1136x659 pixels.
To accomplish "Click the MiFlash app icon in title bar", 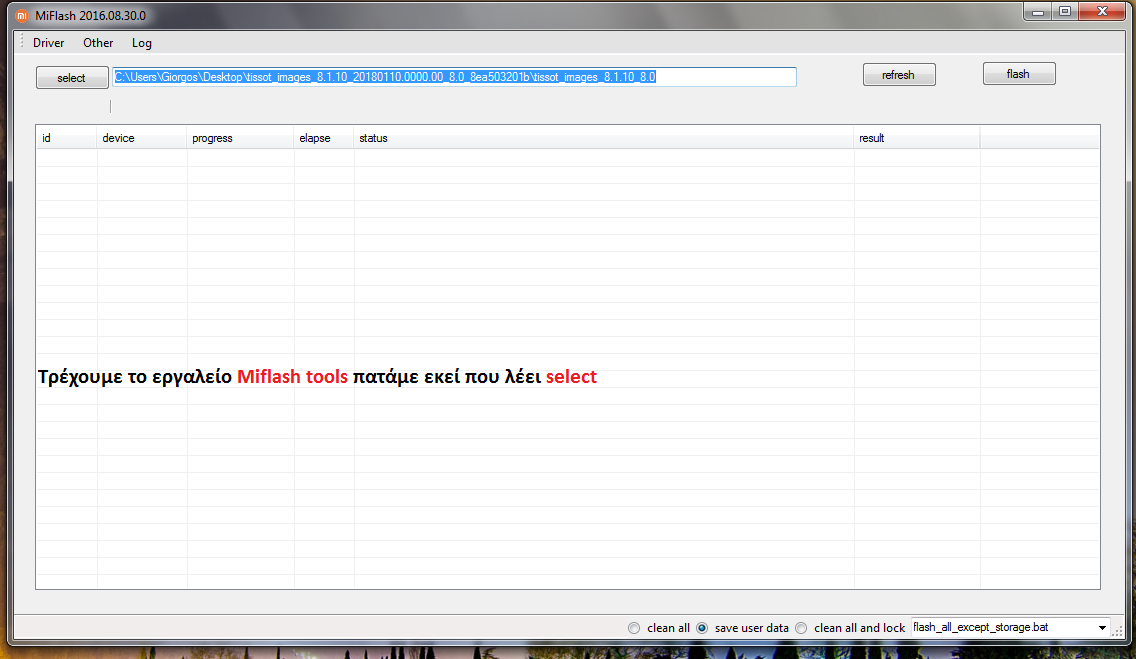I will point(21,16).
